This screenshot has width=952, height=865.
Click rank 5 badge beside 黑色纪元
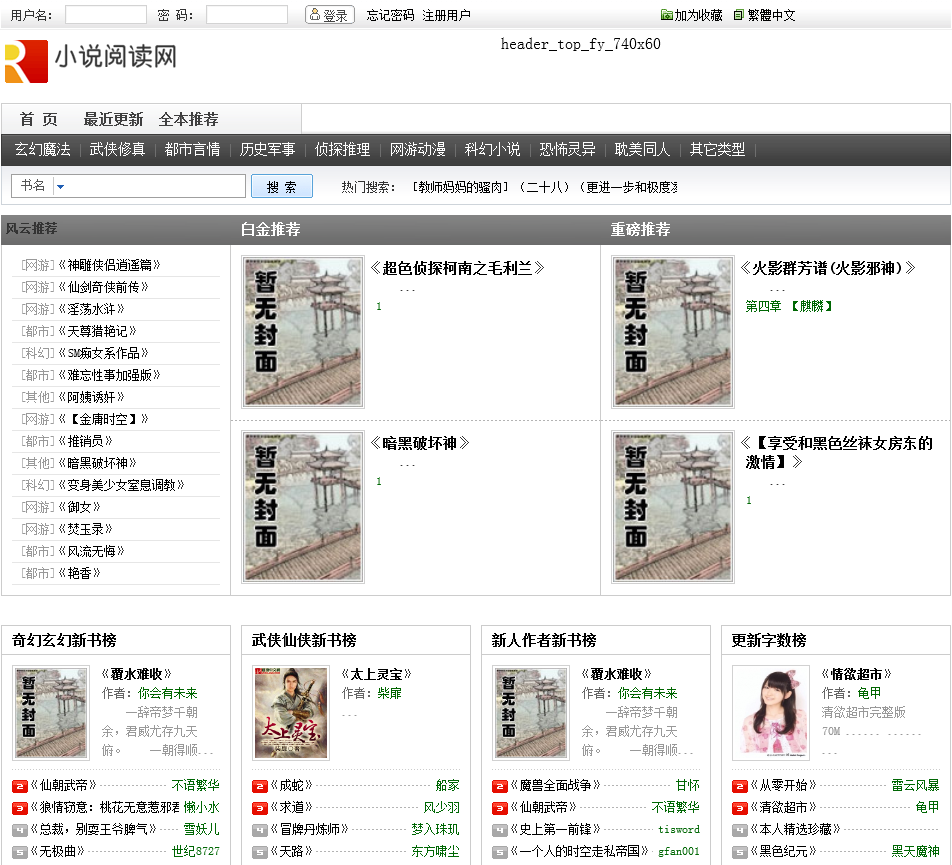(740, 852)
